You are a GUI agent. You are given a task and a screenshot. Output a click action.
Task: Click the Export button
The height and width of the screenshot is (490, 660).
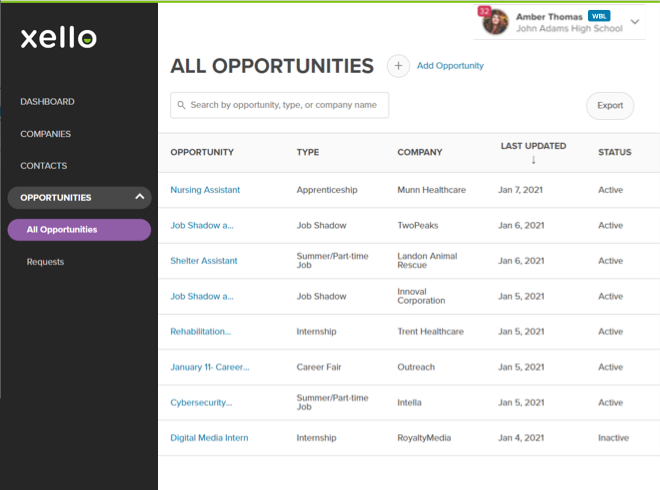(609, 105)
